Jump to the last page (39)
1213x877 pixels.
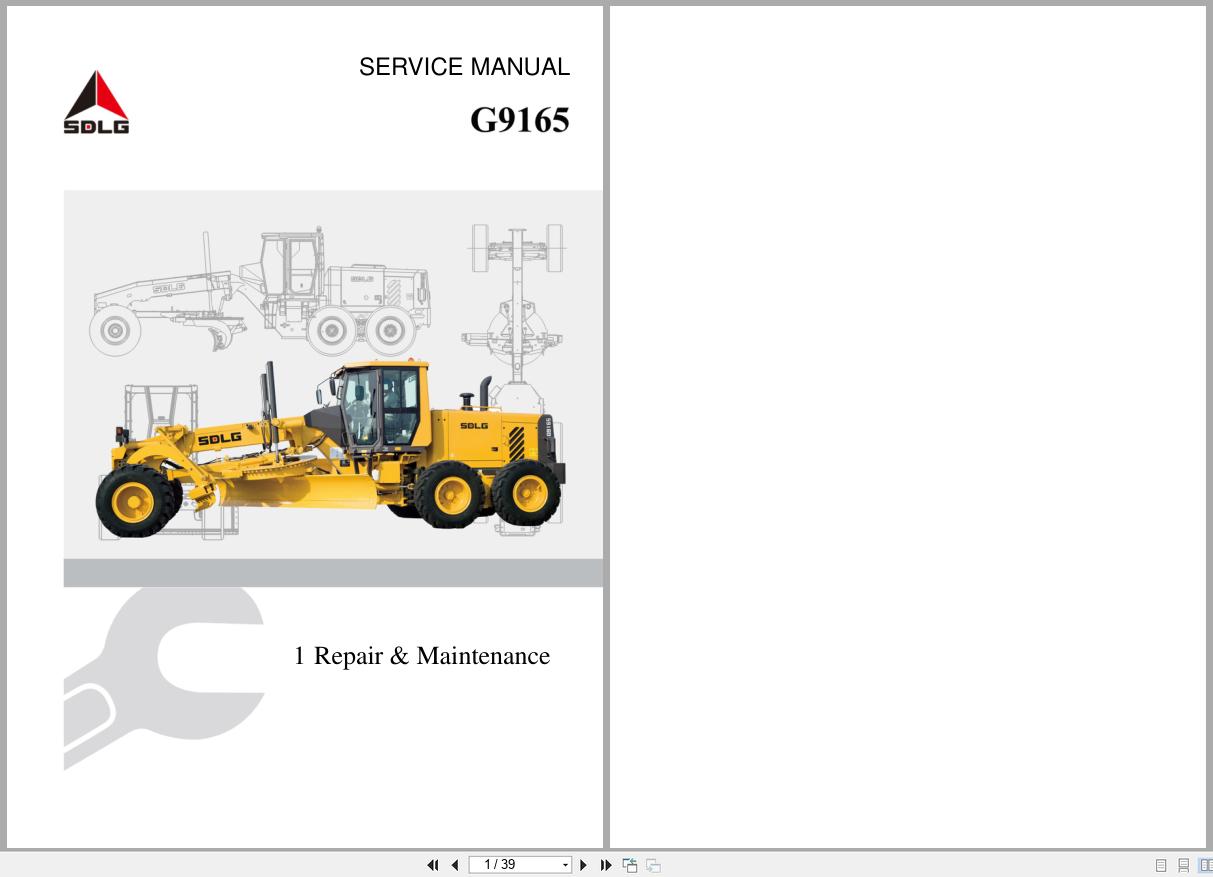coord(606,864)
